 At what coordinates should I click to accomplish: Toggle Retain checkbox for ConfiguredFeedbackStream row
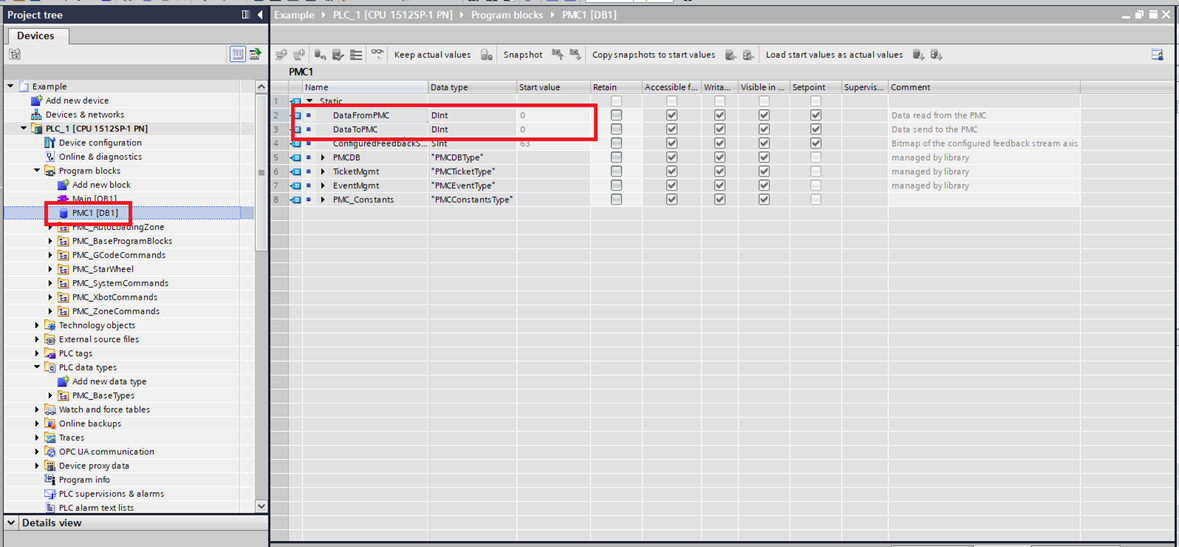pos(616,144)
